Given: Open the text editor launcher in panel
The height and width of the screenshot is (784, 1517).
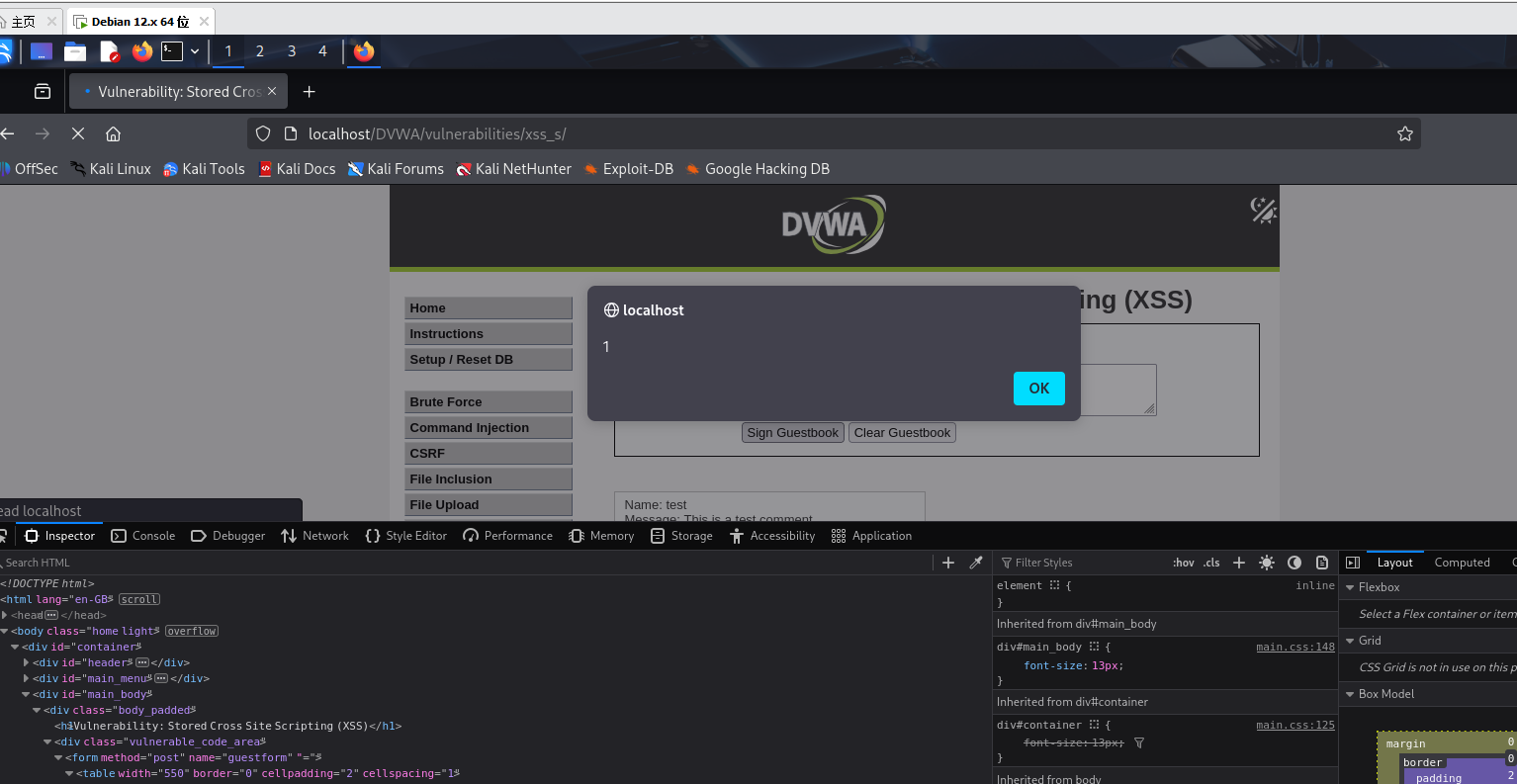Looking at the screenshot, I should tap(109, 50).
